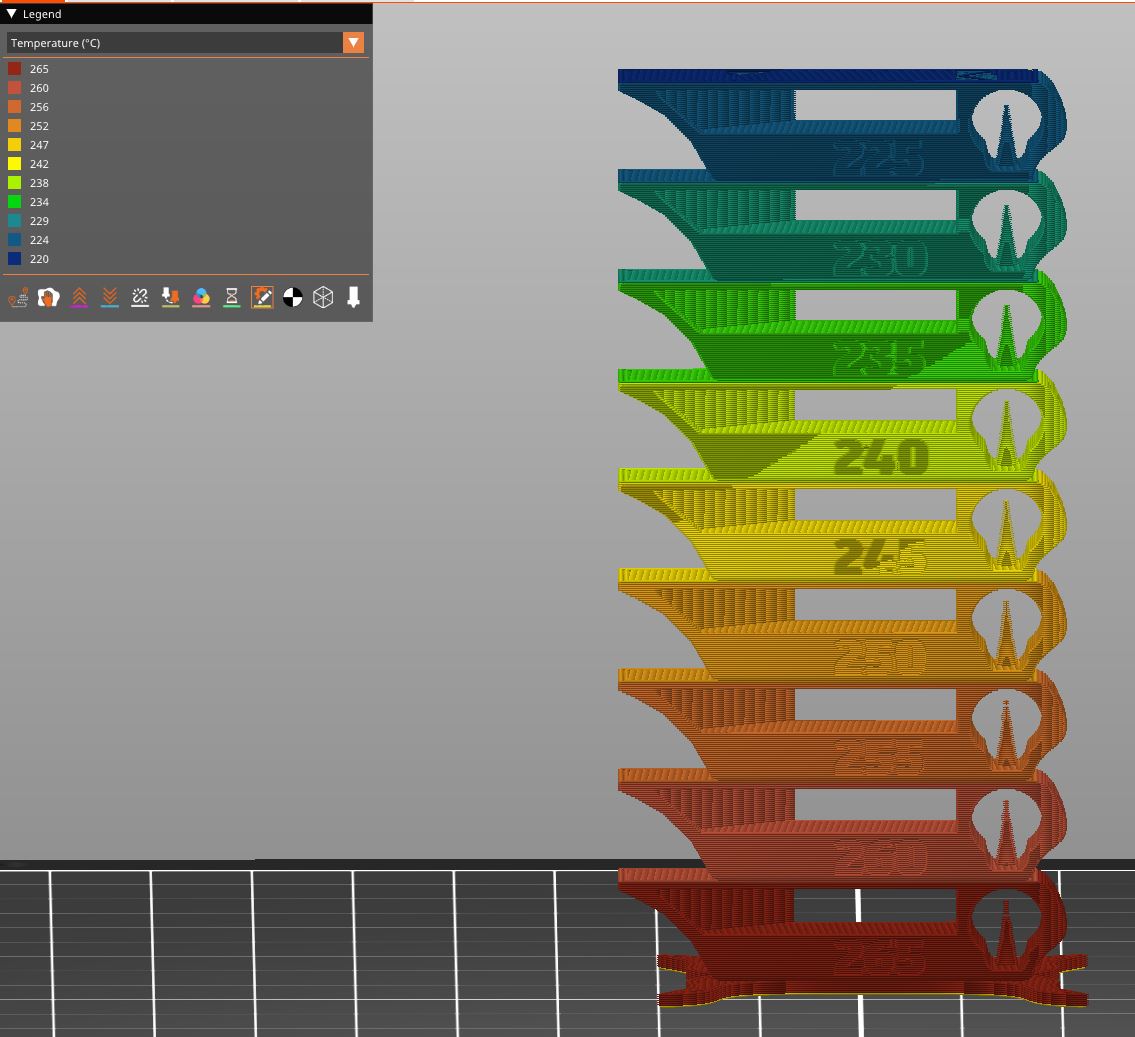The image size is (1135, 1037).
Task: Click the Temperature (°C) combo box field
Action: click(x=175, y=43)
